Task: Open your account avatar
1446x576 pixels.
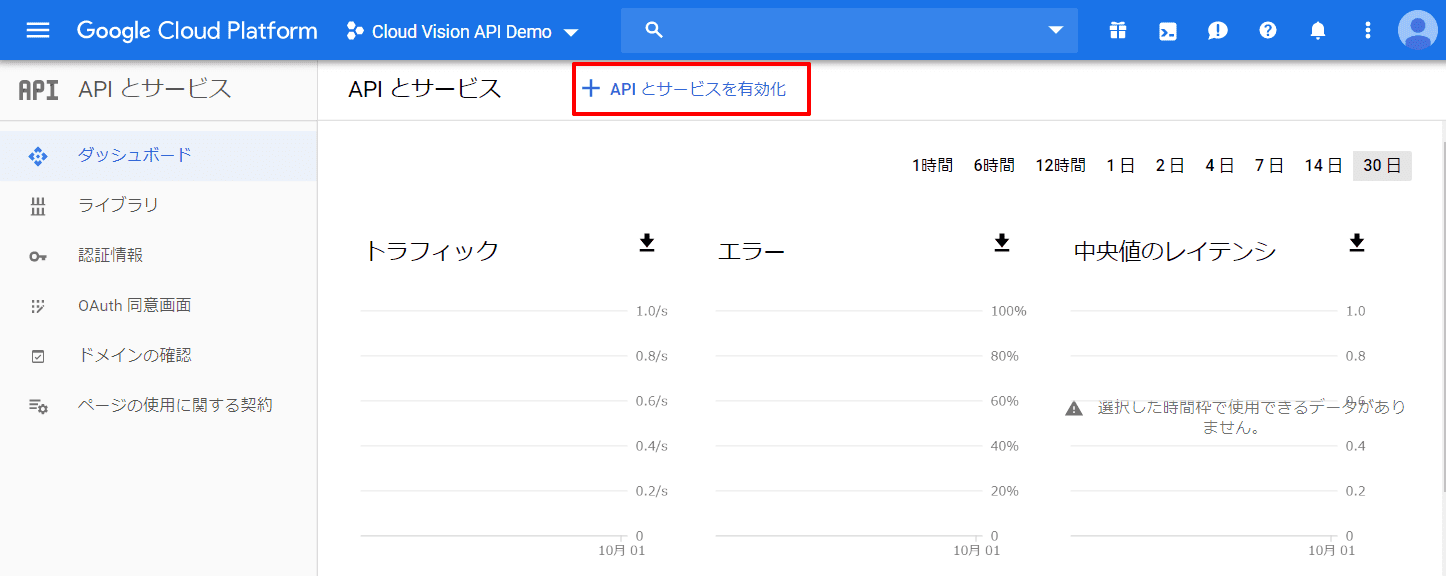Action: click(x=1416, y=30)
